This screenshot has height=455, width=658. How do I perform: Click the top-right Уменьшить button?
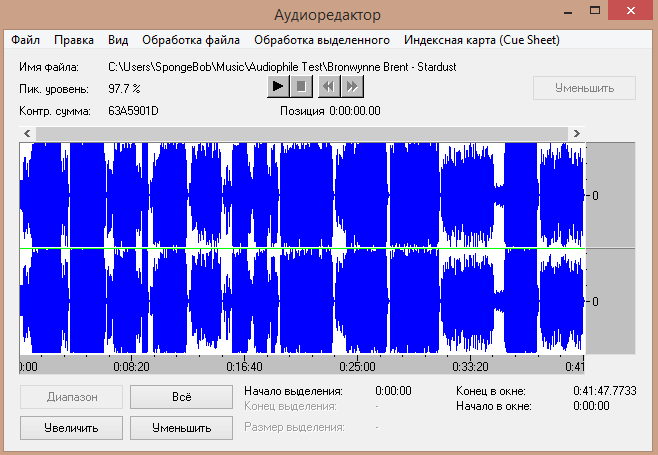click(584, 88)
